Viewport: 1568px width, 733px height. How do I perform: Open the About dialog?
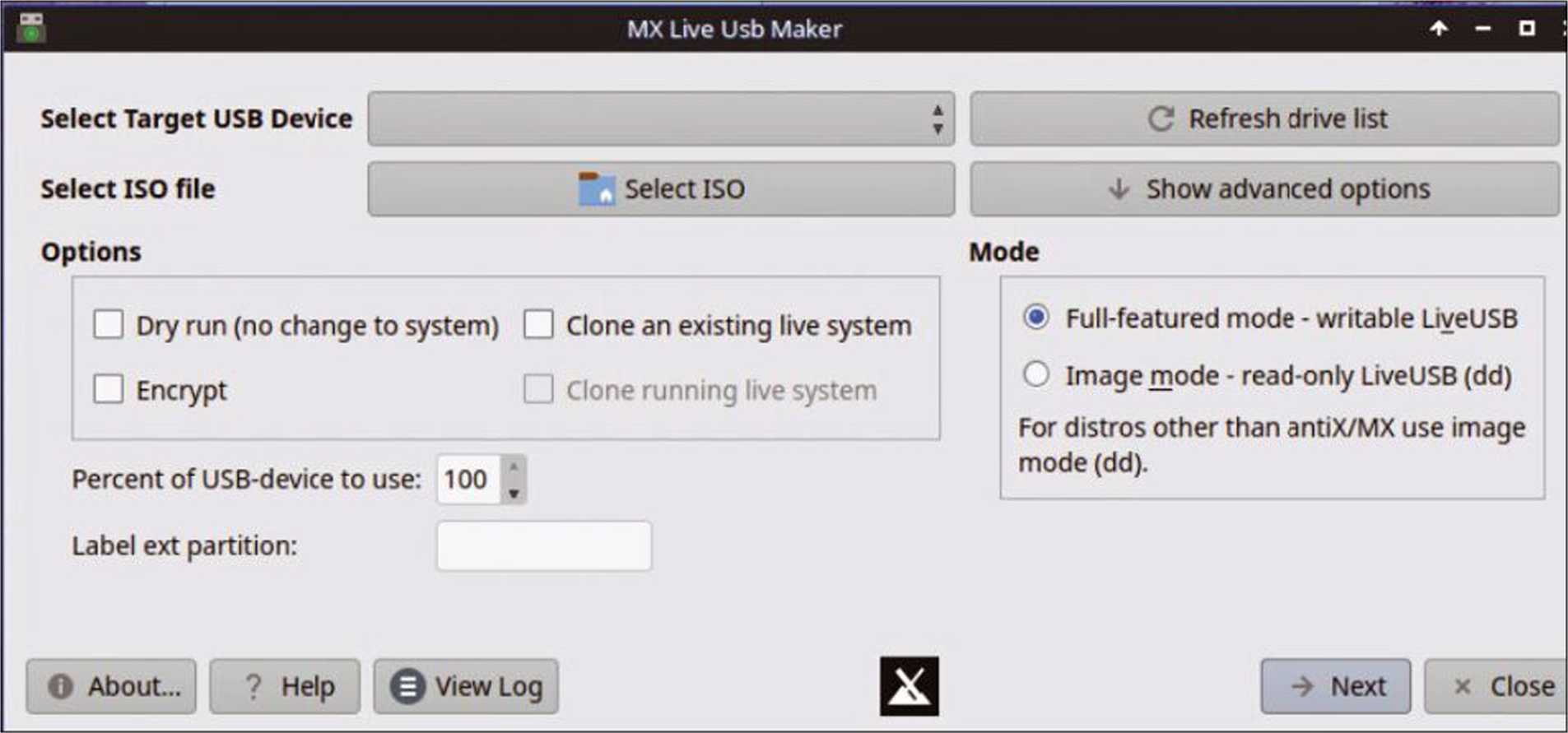pyautogui.click(x=111, y=686)
